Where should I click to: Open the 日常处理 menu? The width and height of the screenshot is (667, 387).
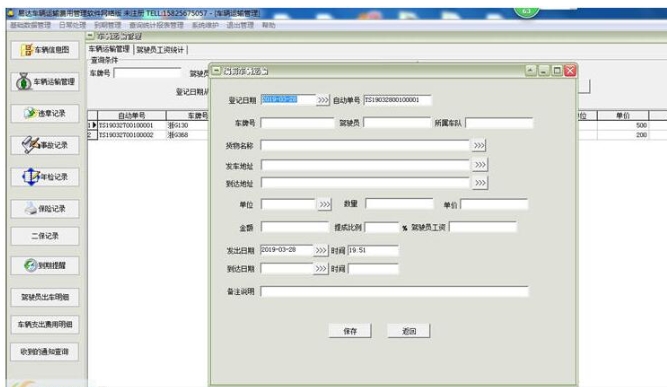[72, 25]
